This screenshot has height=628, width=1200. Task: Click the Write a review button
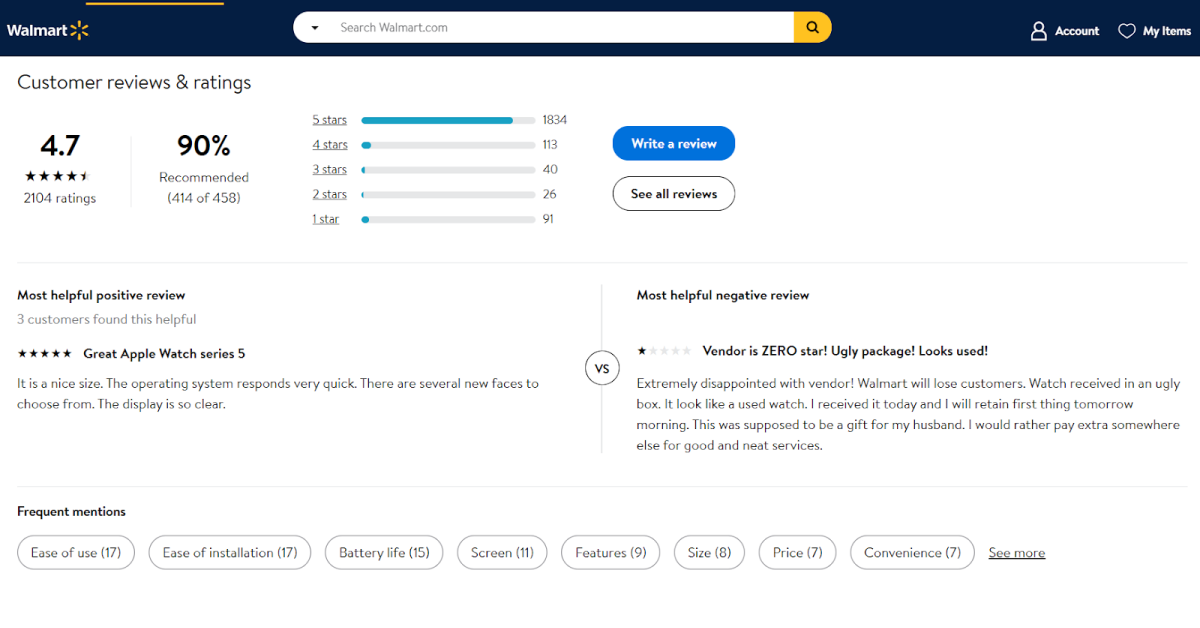pos(673,143)
